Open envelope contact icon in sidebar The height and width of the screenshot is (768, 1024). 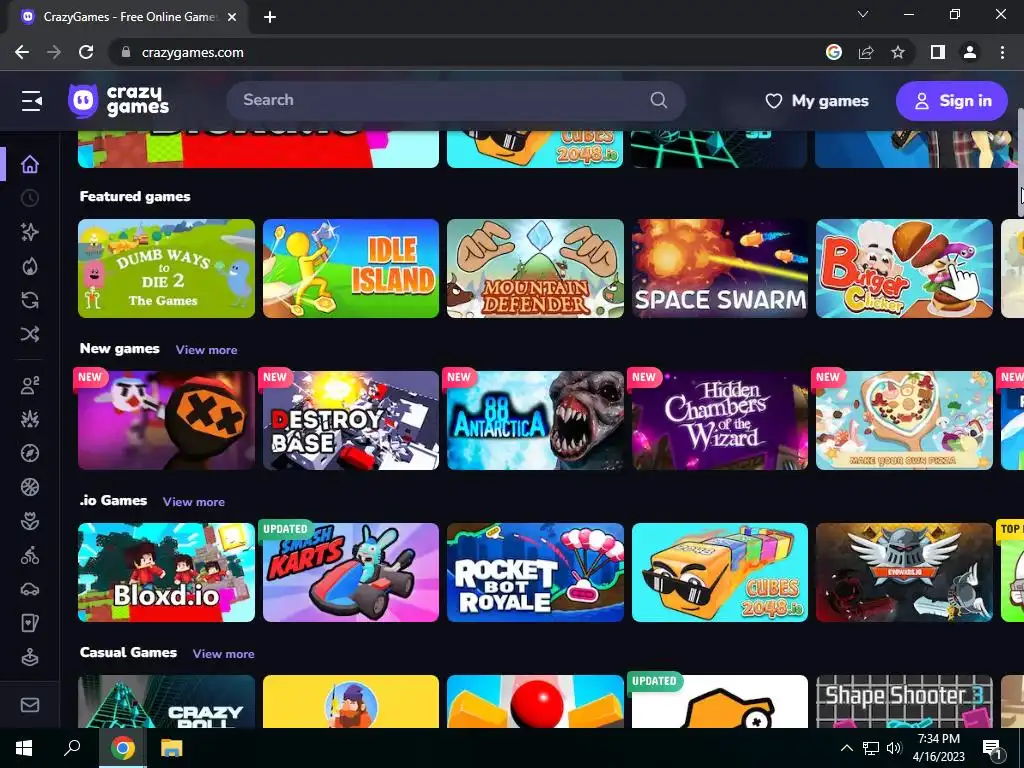coord(30,705)
